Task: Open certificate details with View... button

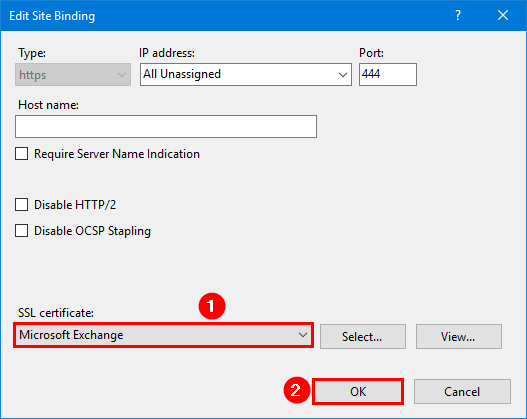Action: (458, 336)
